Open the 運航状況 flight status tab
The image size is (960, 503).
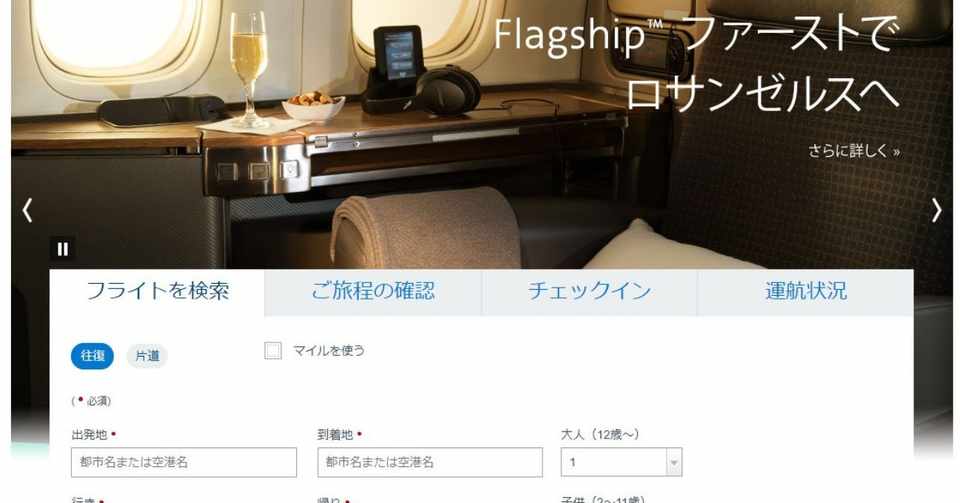coord(806,291)
